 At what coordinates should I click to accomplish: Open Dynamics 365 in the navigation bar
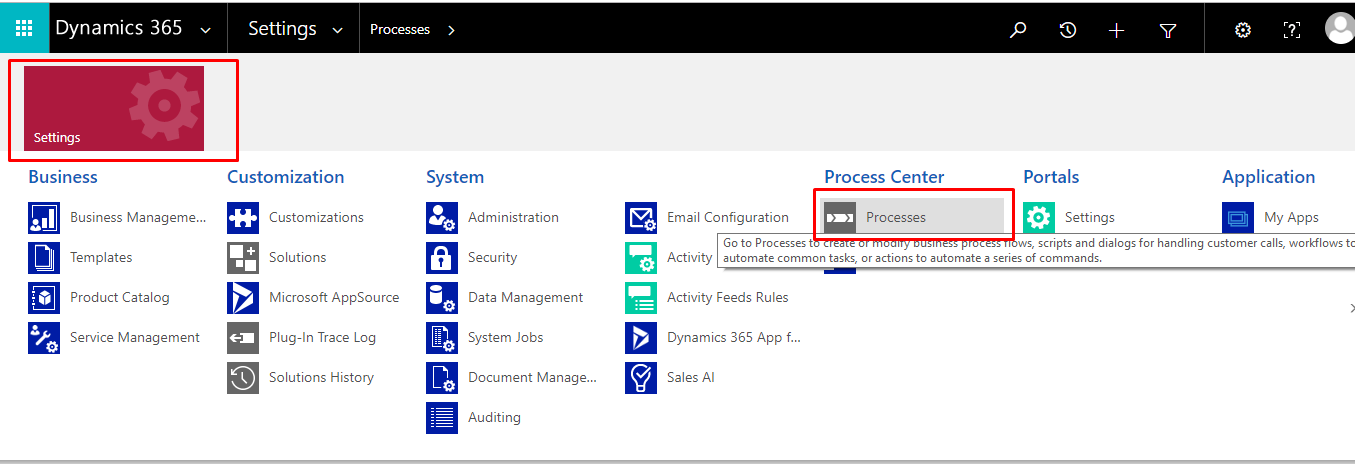pos(119,28)
